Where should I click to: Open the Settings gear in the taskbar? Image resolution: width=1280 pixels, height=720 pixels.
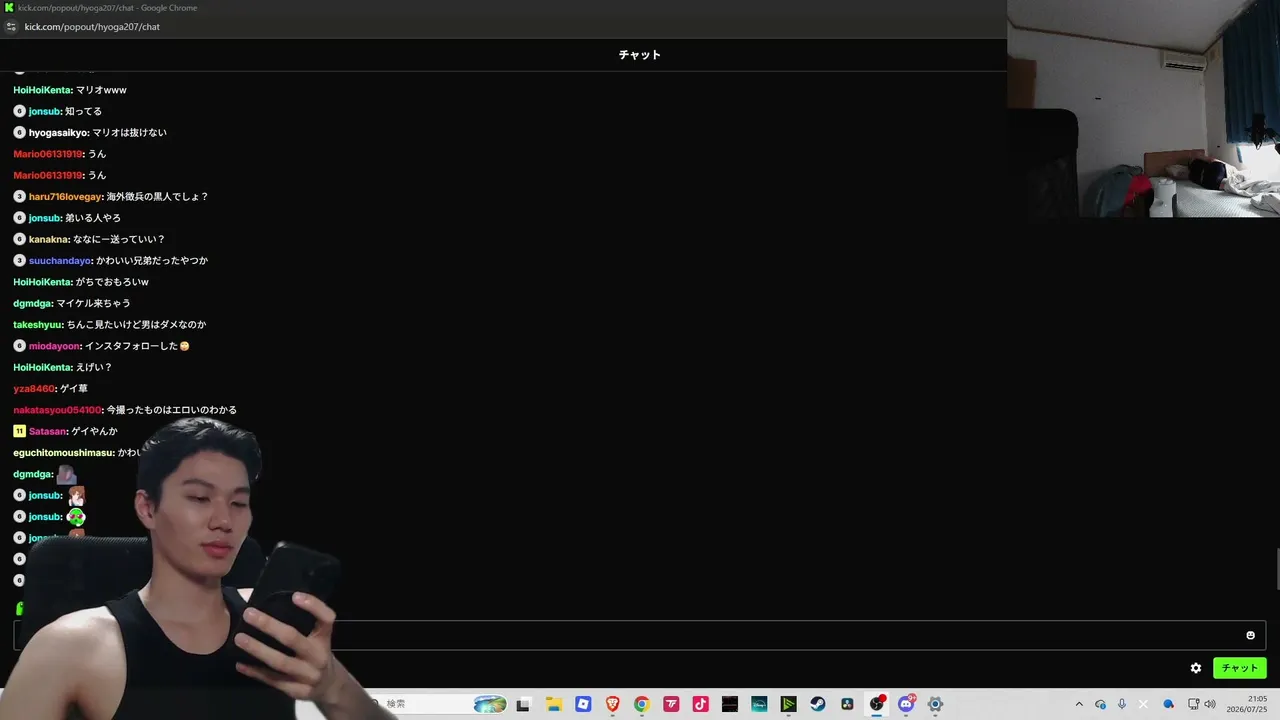click(935, 704)
